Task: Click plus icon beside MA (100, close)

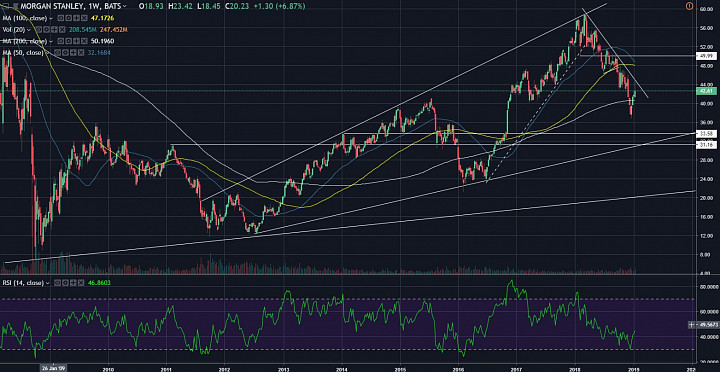Action: [76, 18]
